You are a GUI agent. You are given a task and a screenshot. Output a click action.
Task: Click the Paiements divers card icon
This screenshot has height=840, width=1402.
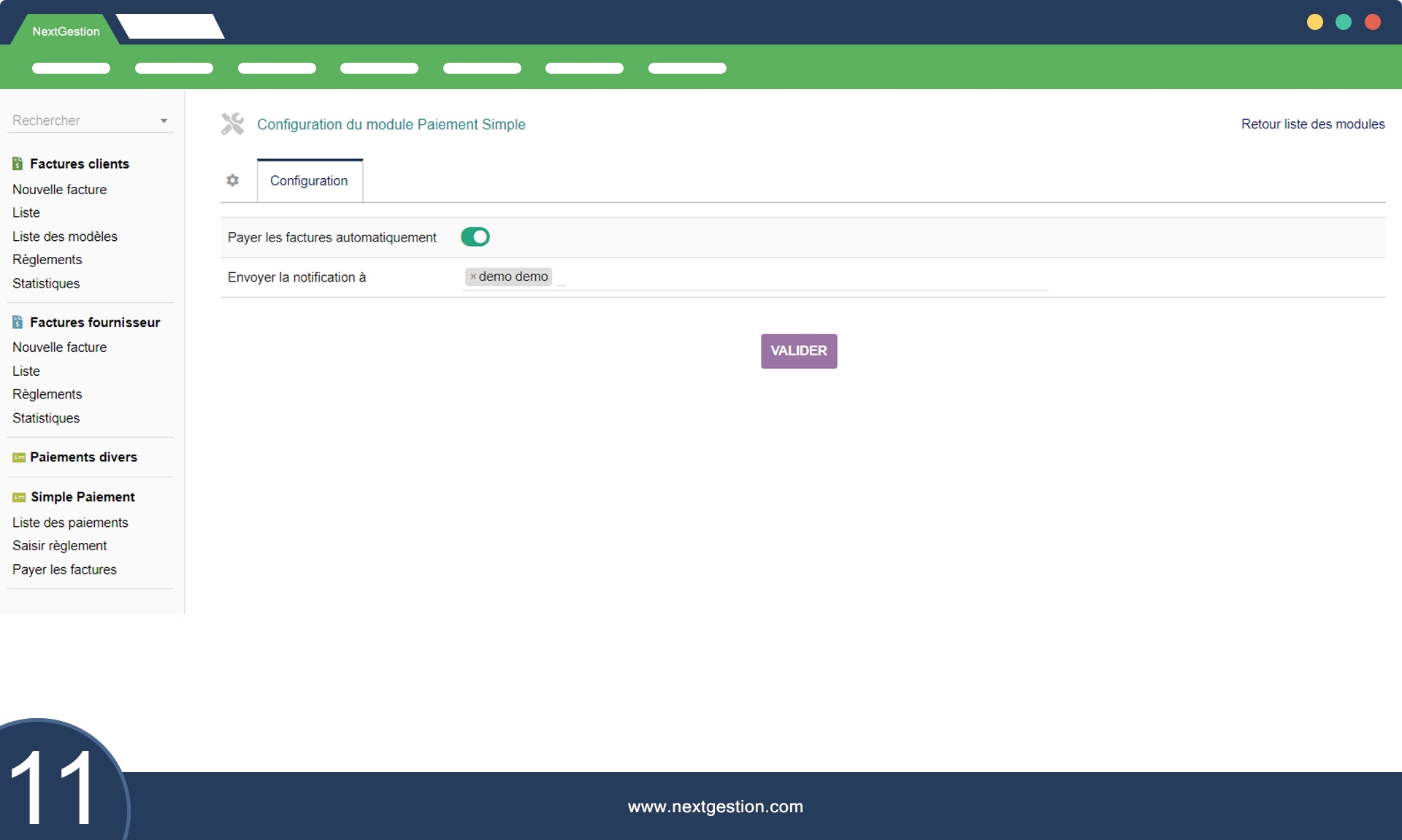[19, 458]
